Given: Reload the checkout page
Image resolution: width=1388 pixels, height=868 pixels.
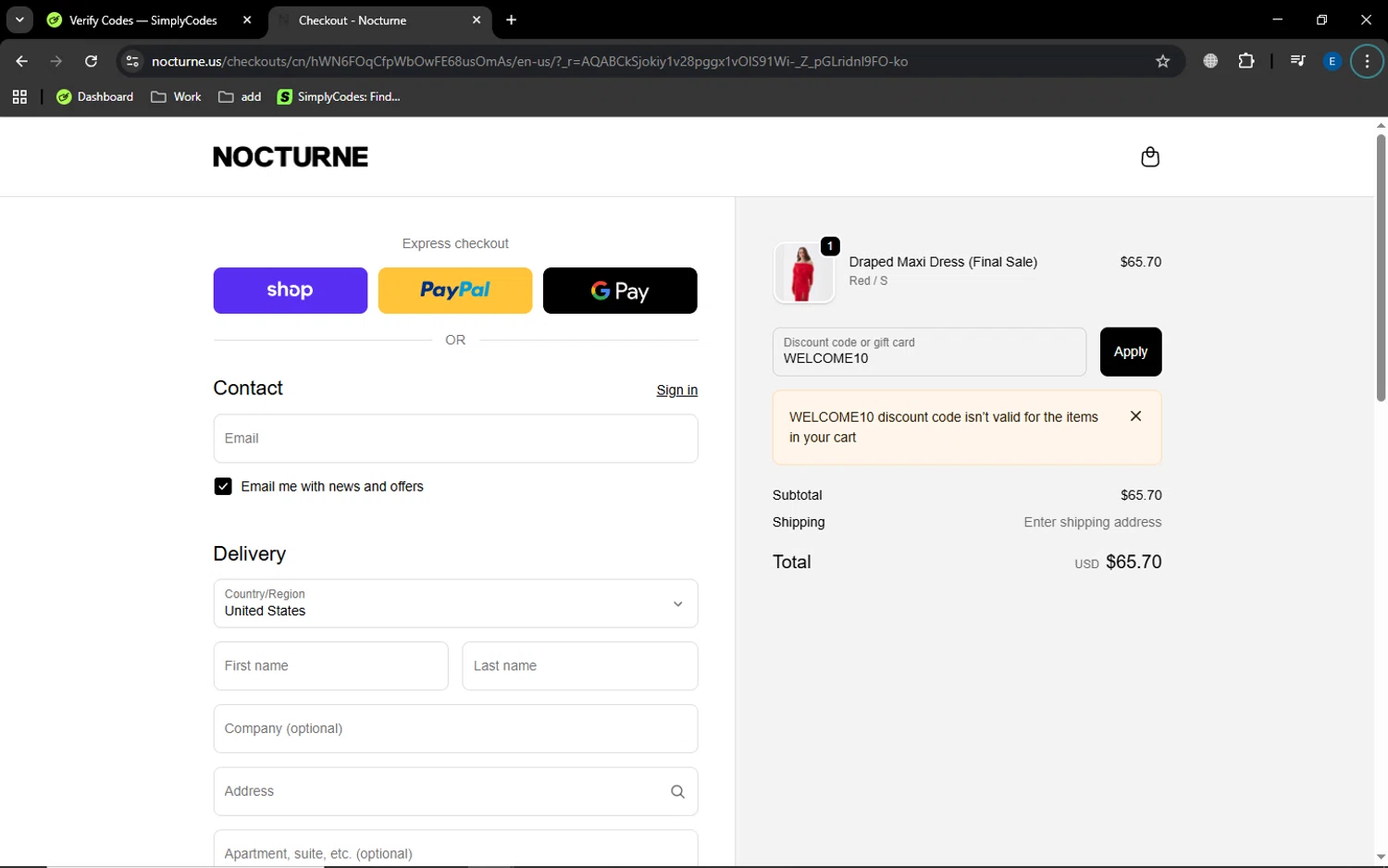Looking at the screenshot, I should pos(91,61).
